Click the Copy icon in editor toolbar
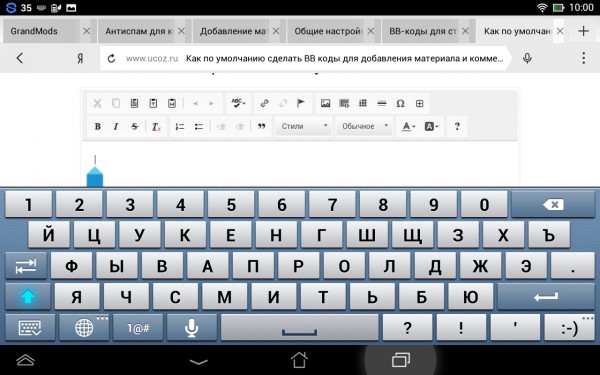The image size is (600, 375). coord(116,103)
